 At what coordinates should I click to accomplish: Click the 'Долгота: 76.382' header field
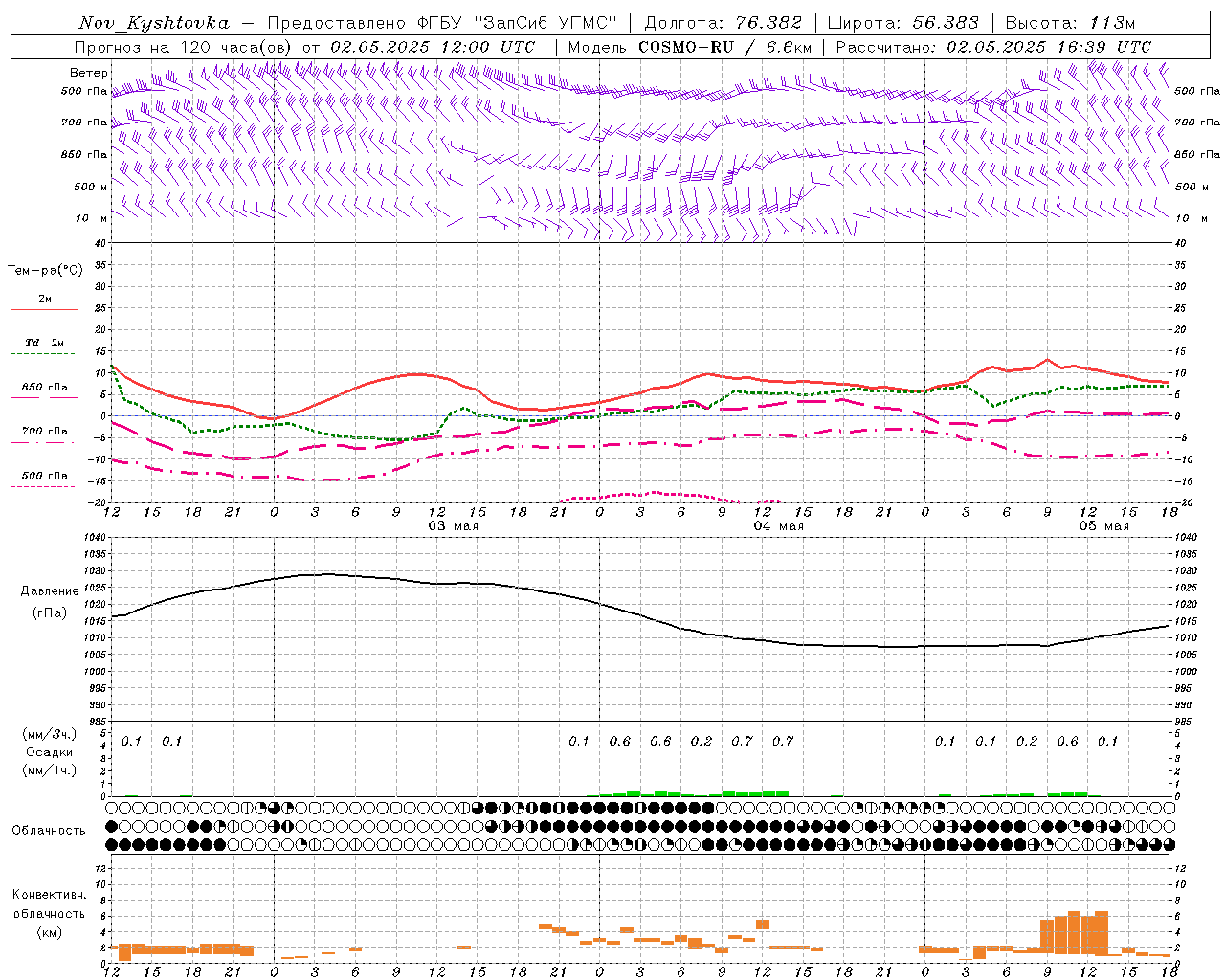click(723, 23)
